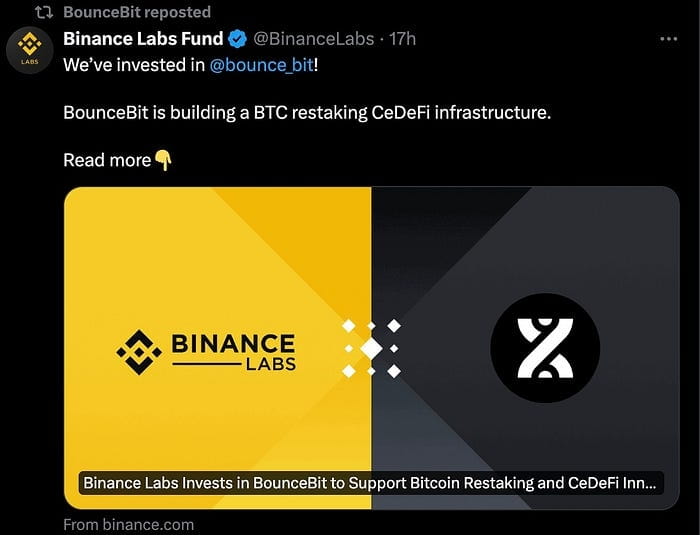Click the yellow area above Binance Labs logo

point(210,250)
